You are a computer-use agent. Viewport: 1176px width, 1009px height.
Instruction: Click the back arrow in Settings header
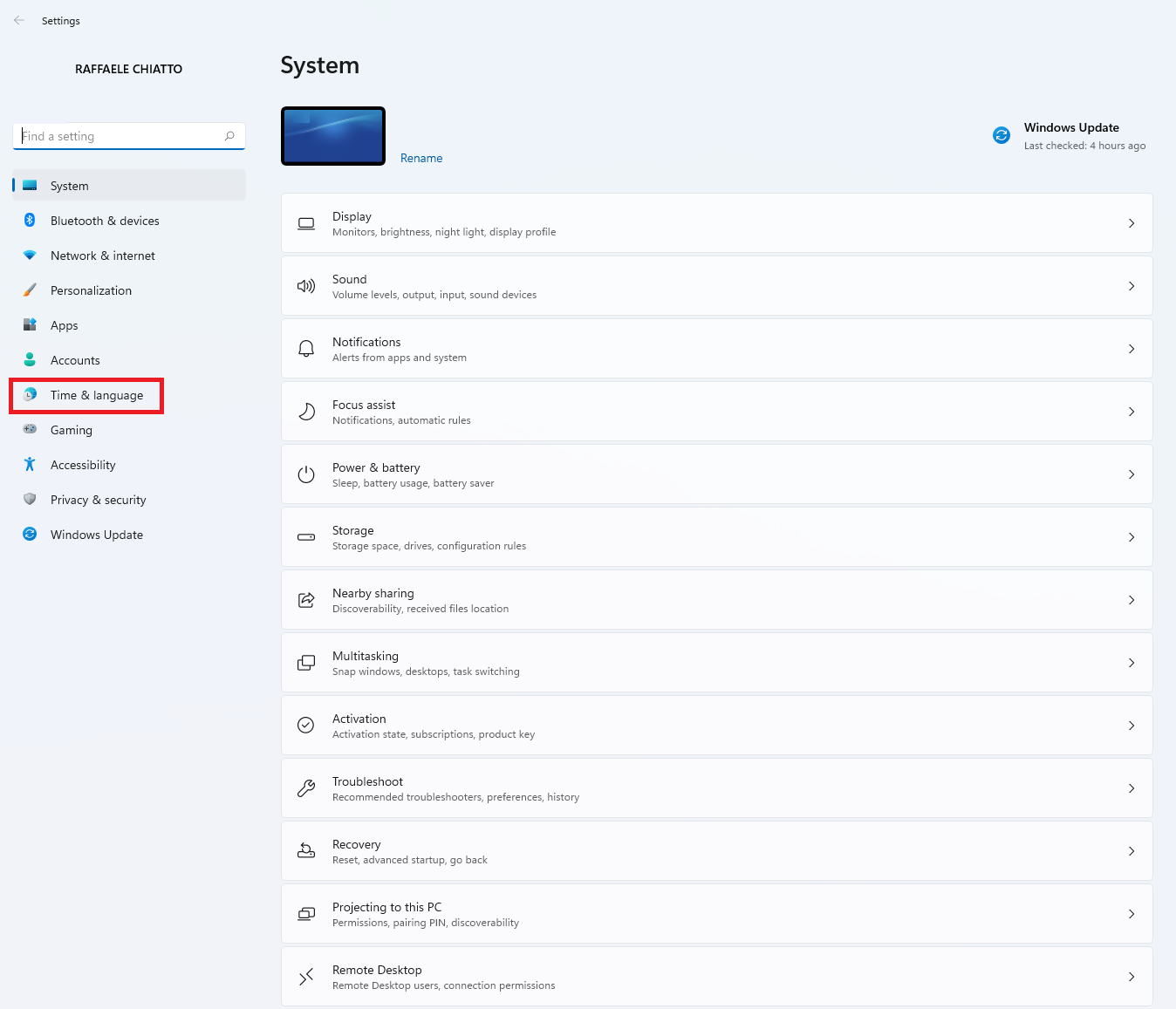pyautogui.click(x=19, y=20)
